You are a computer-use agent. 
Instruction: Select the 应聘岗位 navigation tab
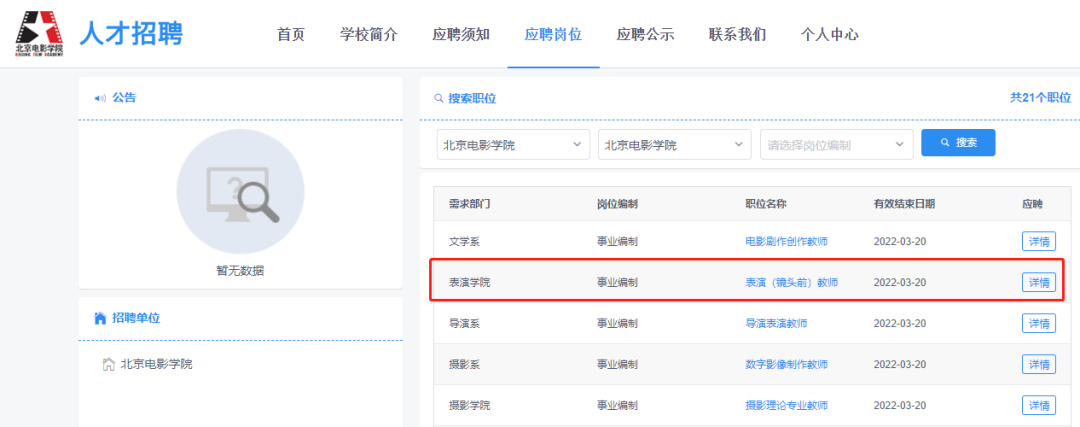[x=554, y=34]
